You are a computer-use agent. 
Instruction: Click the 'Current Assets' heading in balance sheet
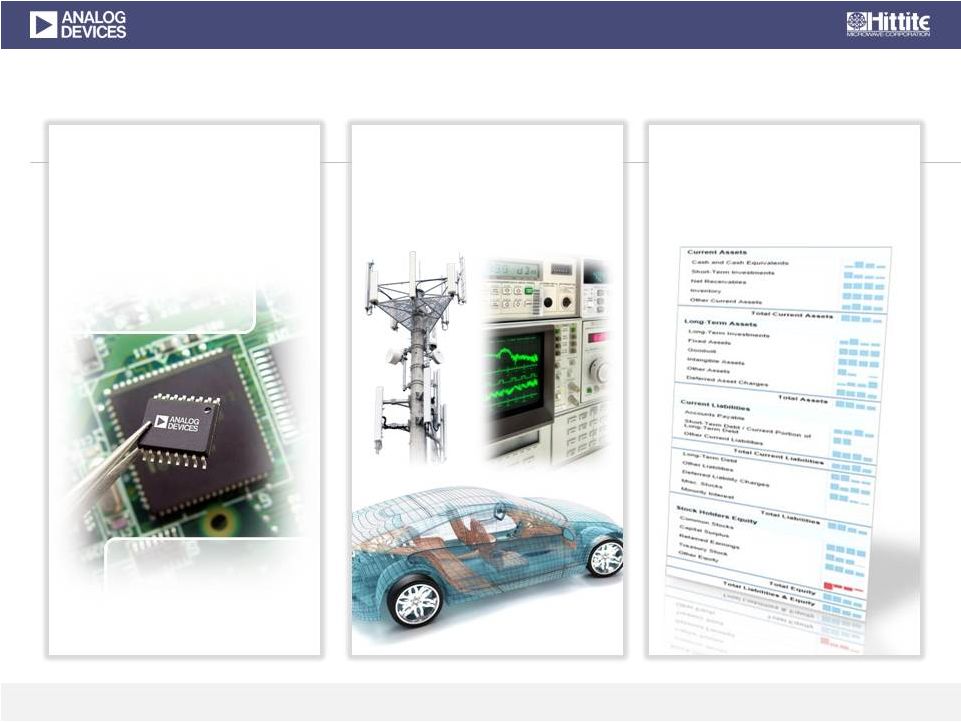tap(716, 252)
